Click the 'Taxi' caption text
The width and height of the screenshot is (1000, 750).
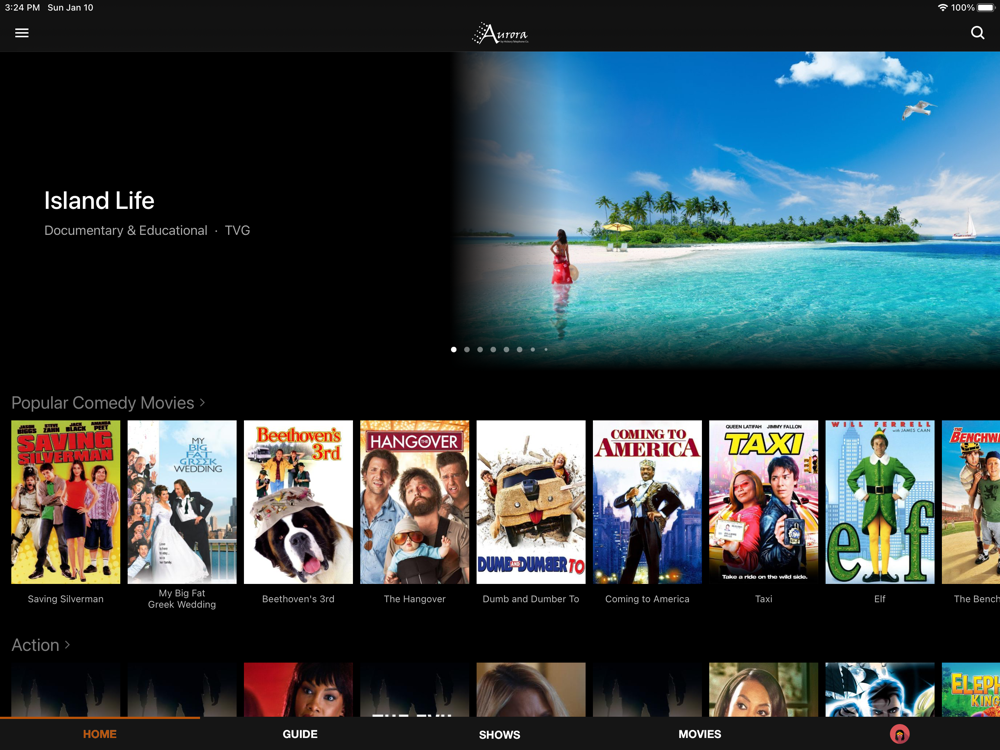[763, 599]
